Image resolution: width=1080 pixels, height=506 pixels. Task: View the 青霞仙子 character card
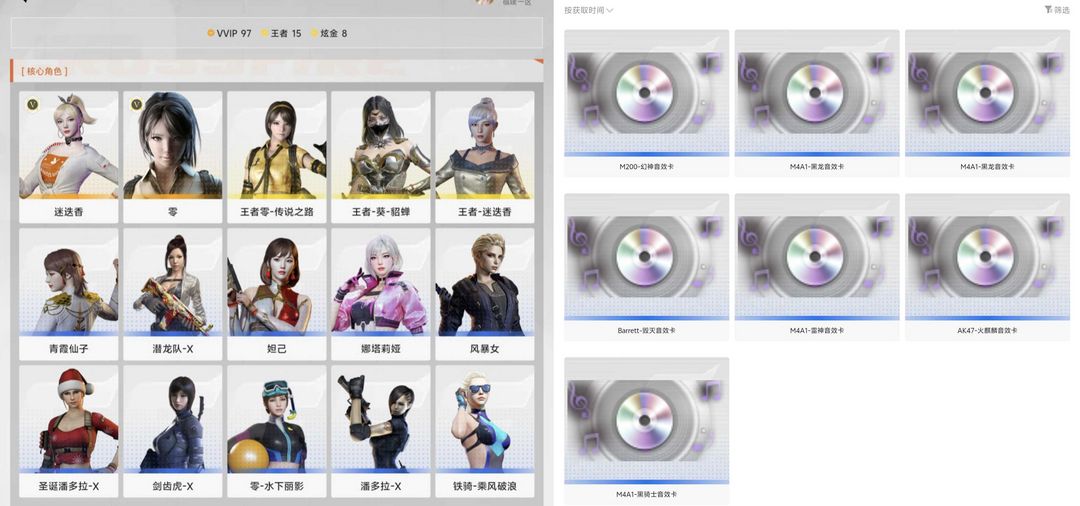(69, 294)
